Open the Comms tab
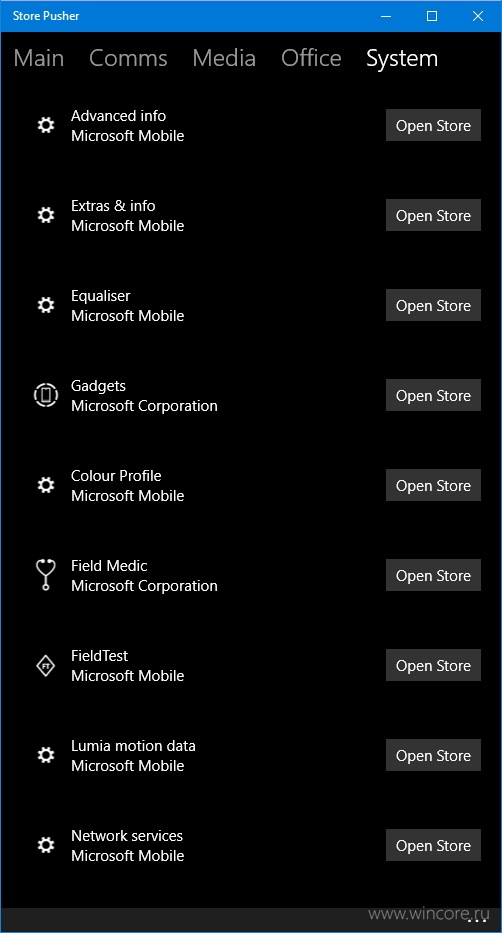 [128, 58]
